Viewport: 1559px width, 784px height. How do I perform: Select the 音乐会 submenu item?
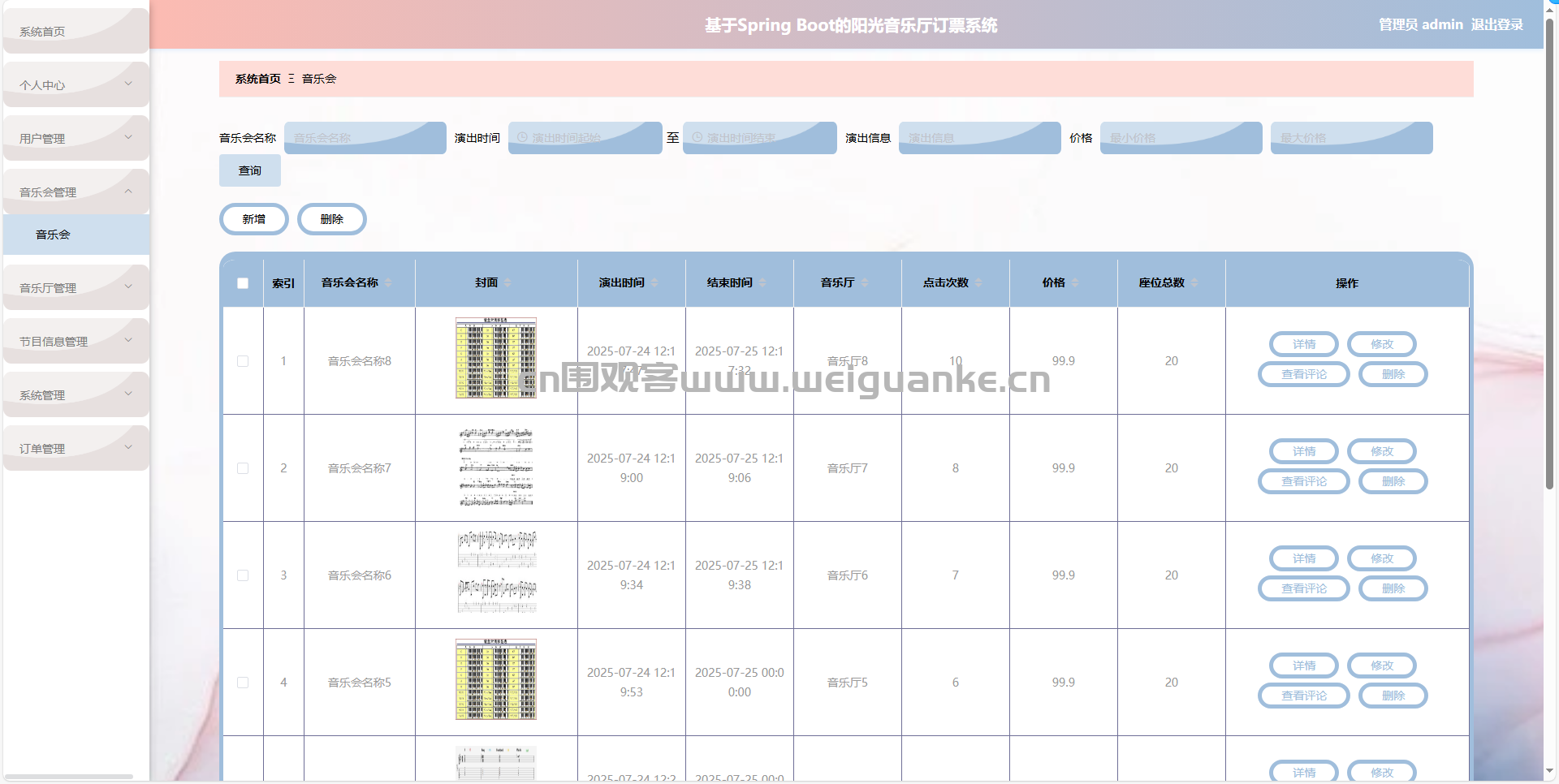[x=76, y=235]
